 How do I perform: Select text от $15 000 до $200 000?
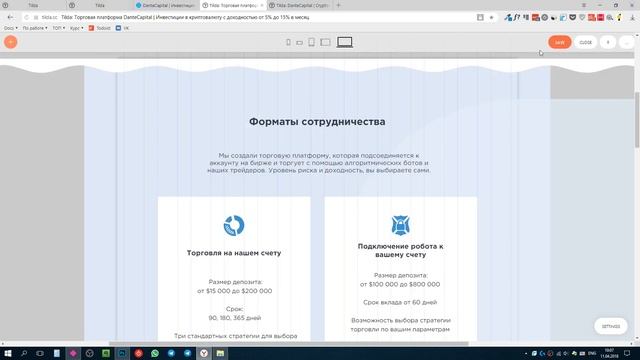pos(235,291)
